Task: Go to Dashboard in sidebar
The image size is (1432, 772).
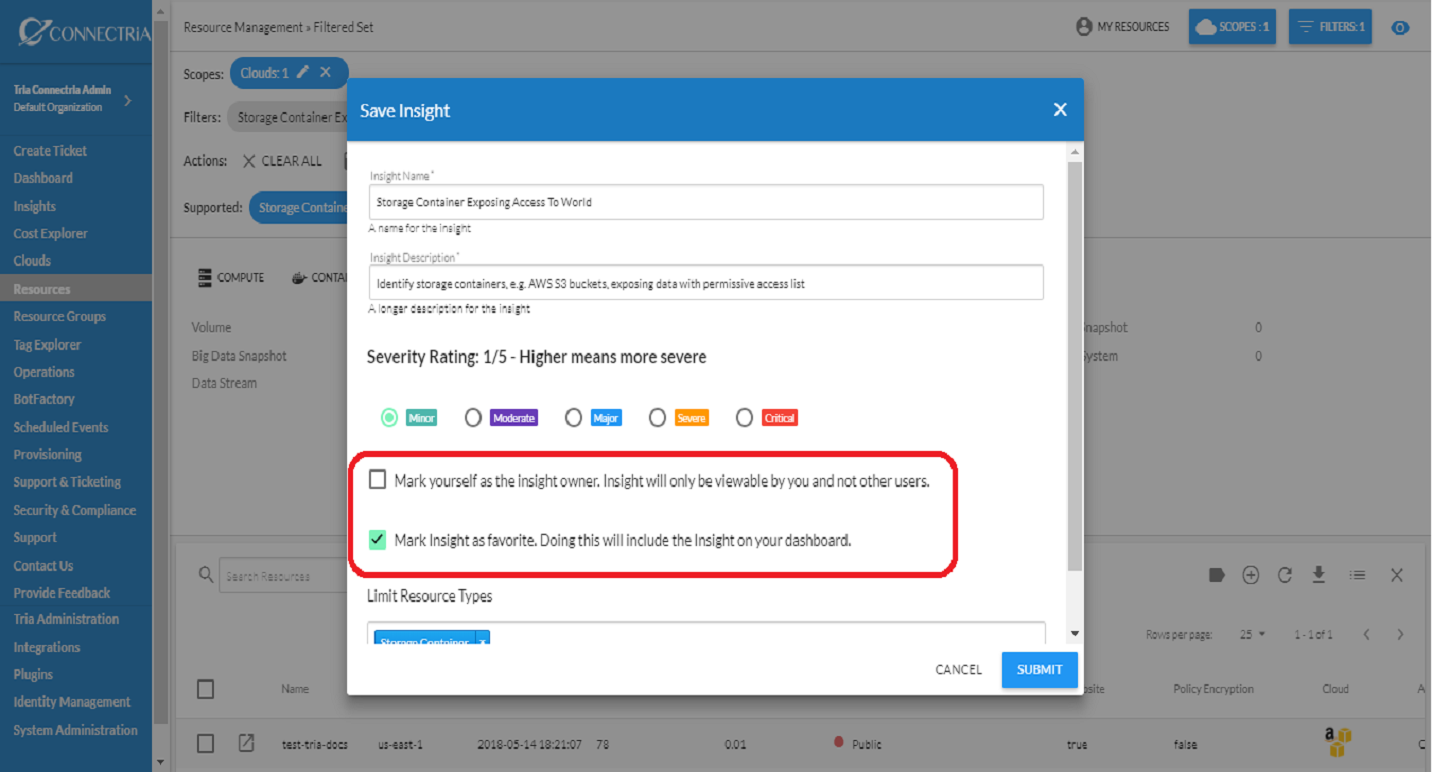Action: point(43,178)
